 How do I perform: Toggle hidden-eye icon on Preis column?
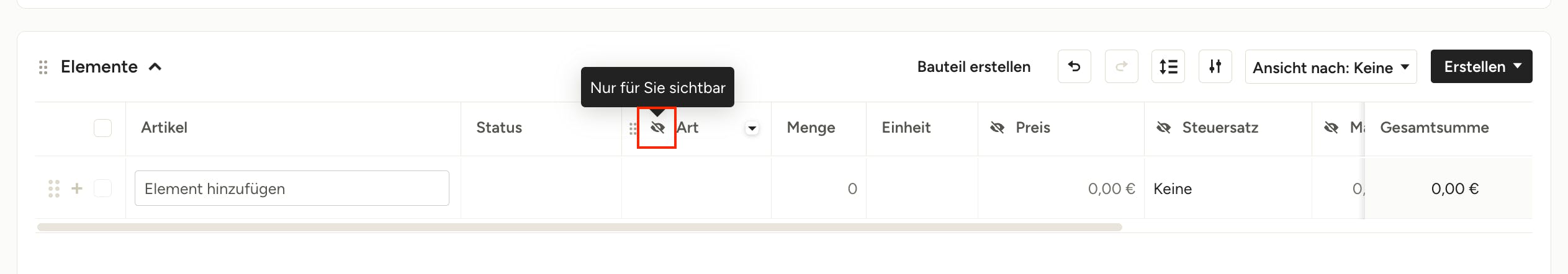coord(997,128)
